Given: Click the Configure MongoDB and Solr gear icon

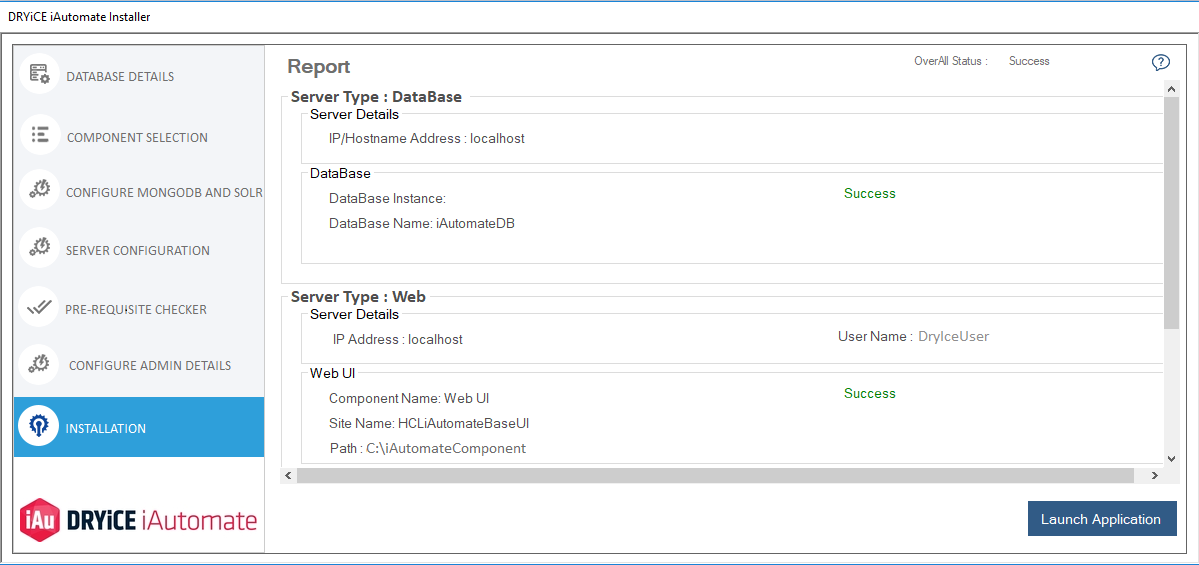Looking at the screenshot, I should click(x=40, y=191).
